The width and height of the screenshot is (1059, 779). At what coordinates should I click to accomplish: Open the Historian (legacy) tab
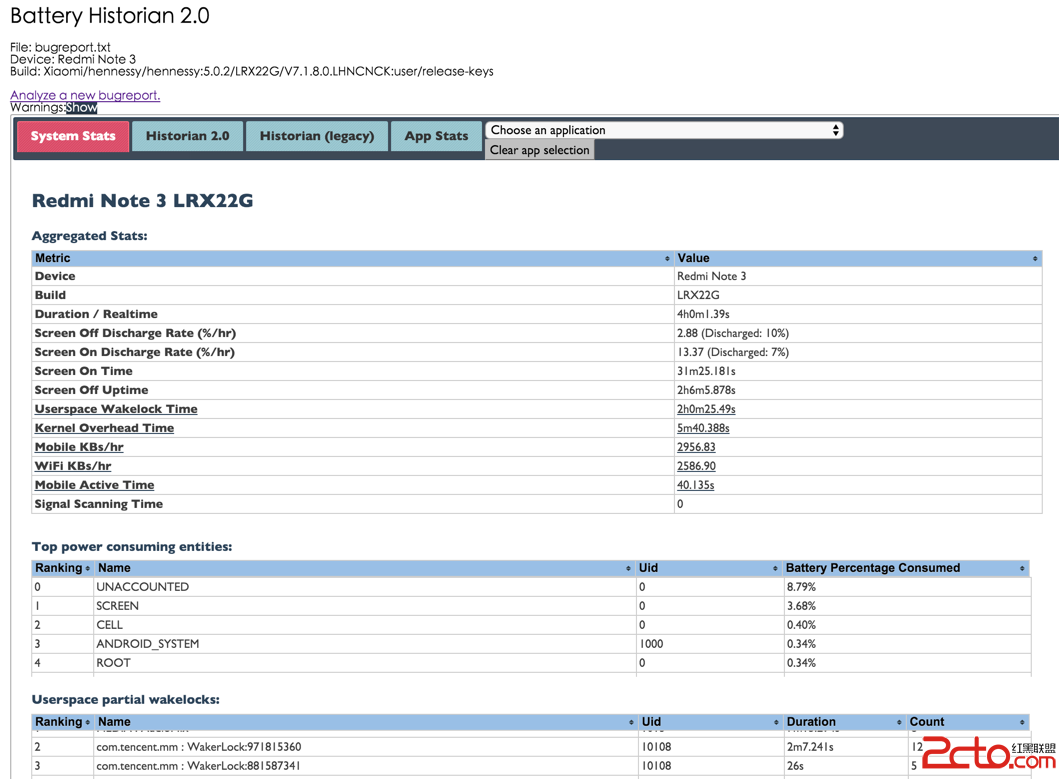pos(317,136)
